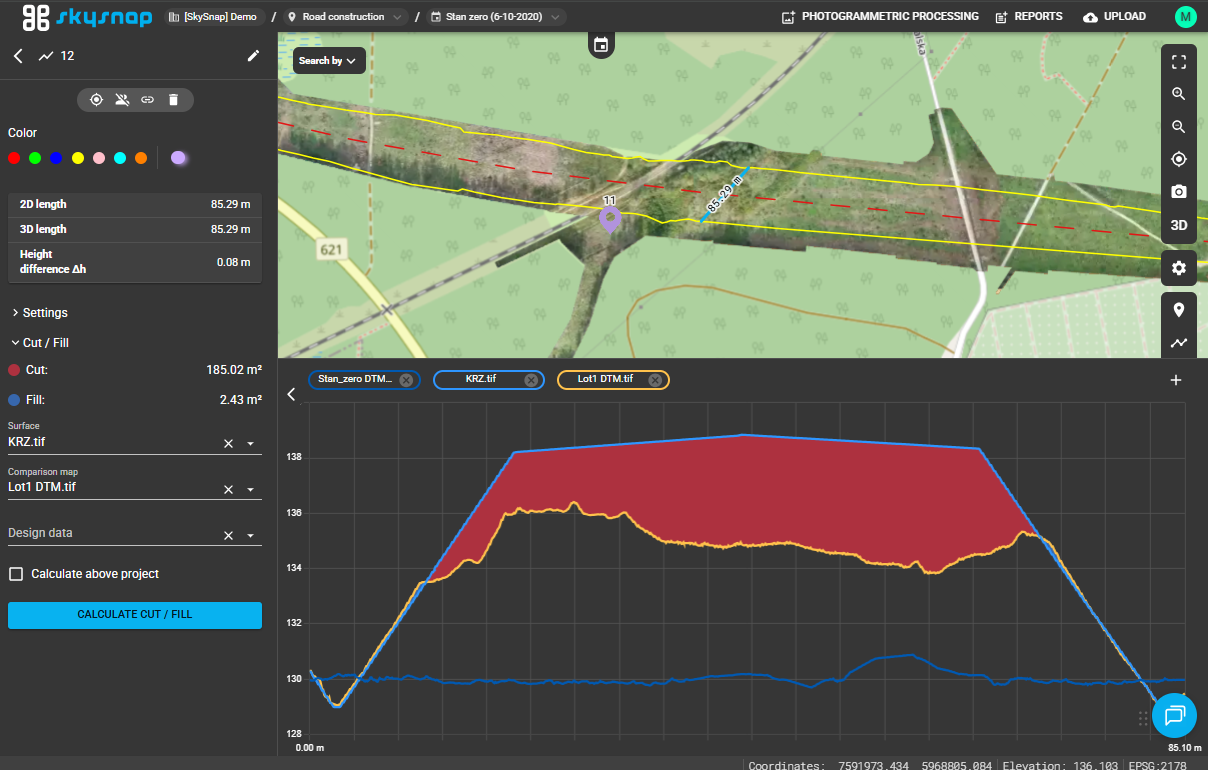Open custom lavender color picker

point(178,158)
